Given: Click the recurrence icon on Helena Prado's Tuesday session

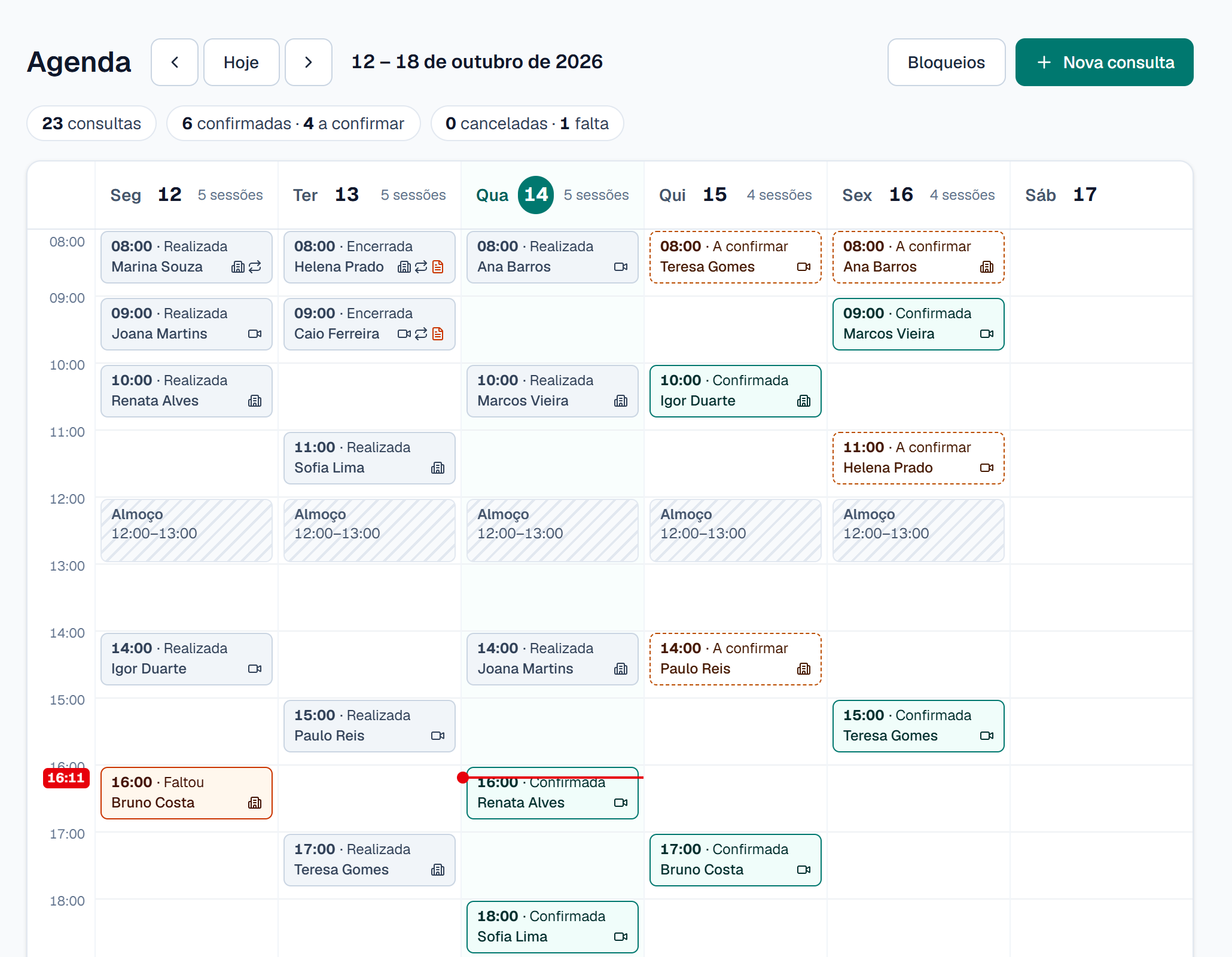Looking at the screenshot, I should click(x=421, y=267).
